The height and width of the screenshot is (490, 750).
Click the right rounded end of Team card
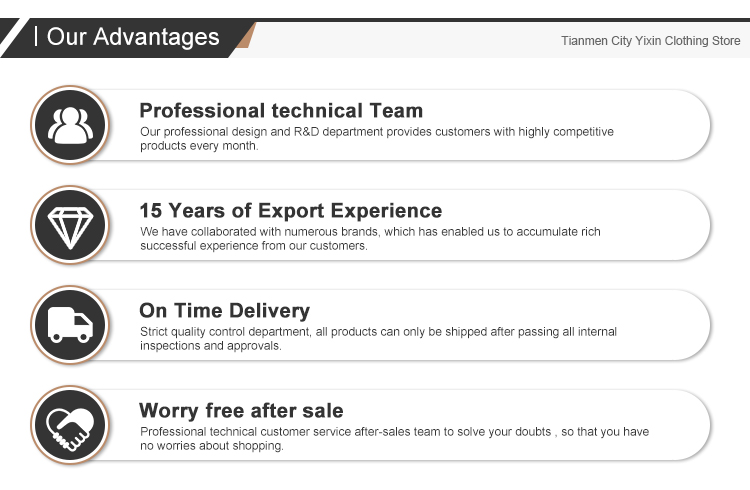pos(694,125)
